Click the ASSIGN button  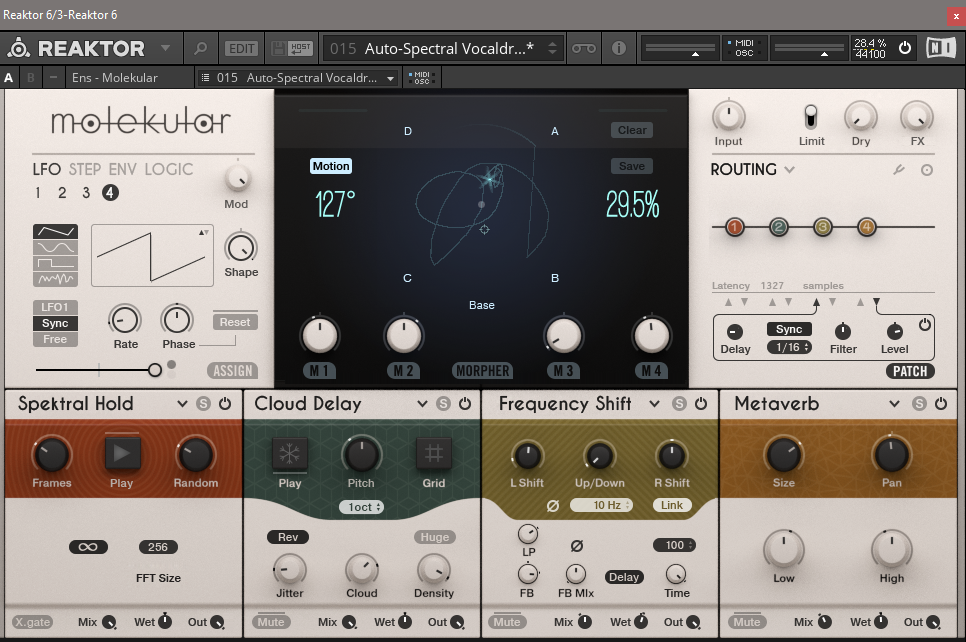pyautogui.click(x=232, y=371)
